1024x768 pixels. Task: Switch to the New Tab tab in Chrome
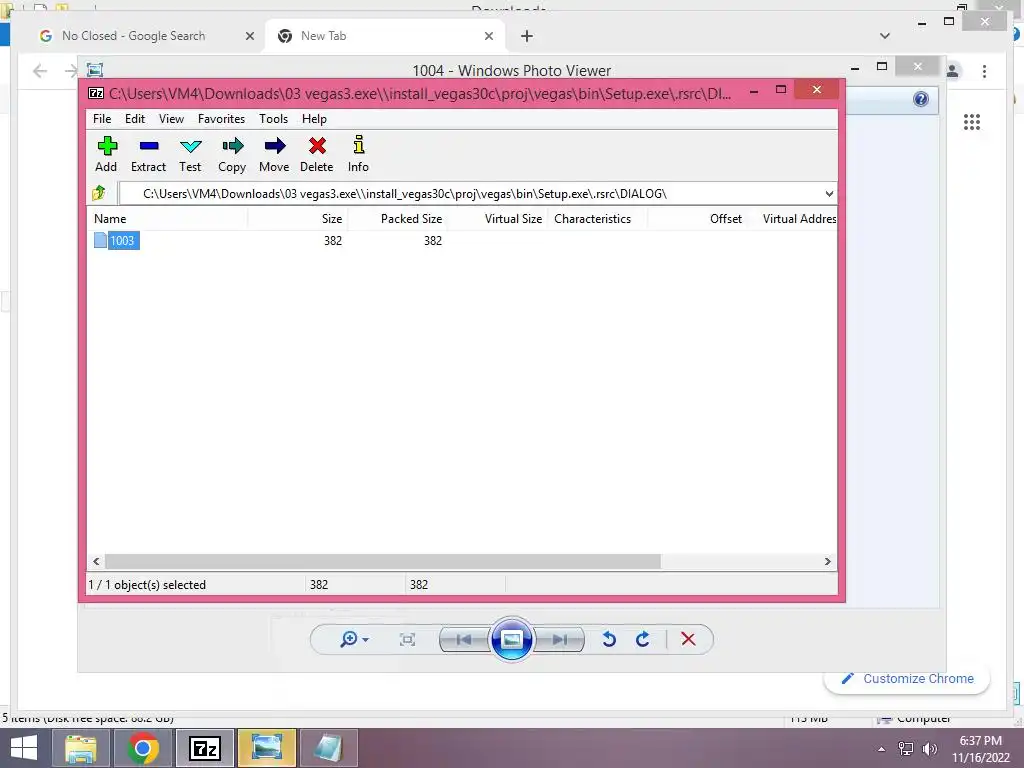click(x=385, y=36)
